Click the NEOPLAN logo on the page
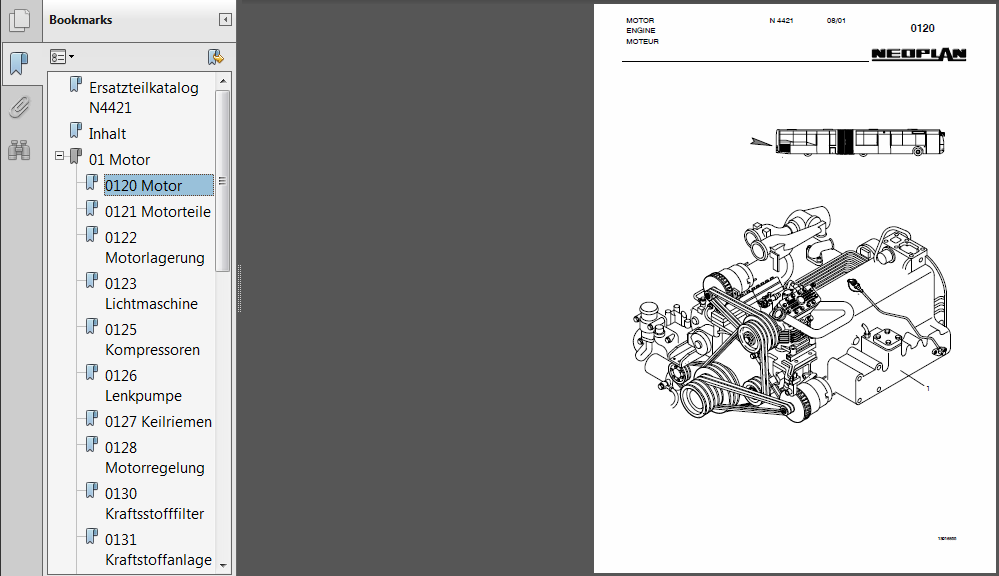This screenshot has height=576, width=999. pyautogui.click(x=919, y=55)
